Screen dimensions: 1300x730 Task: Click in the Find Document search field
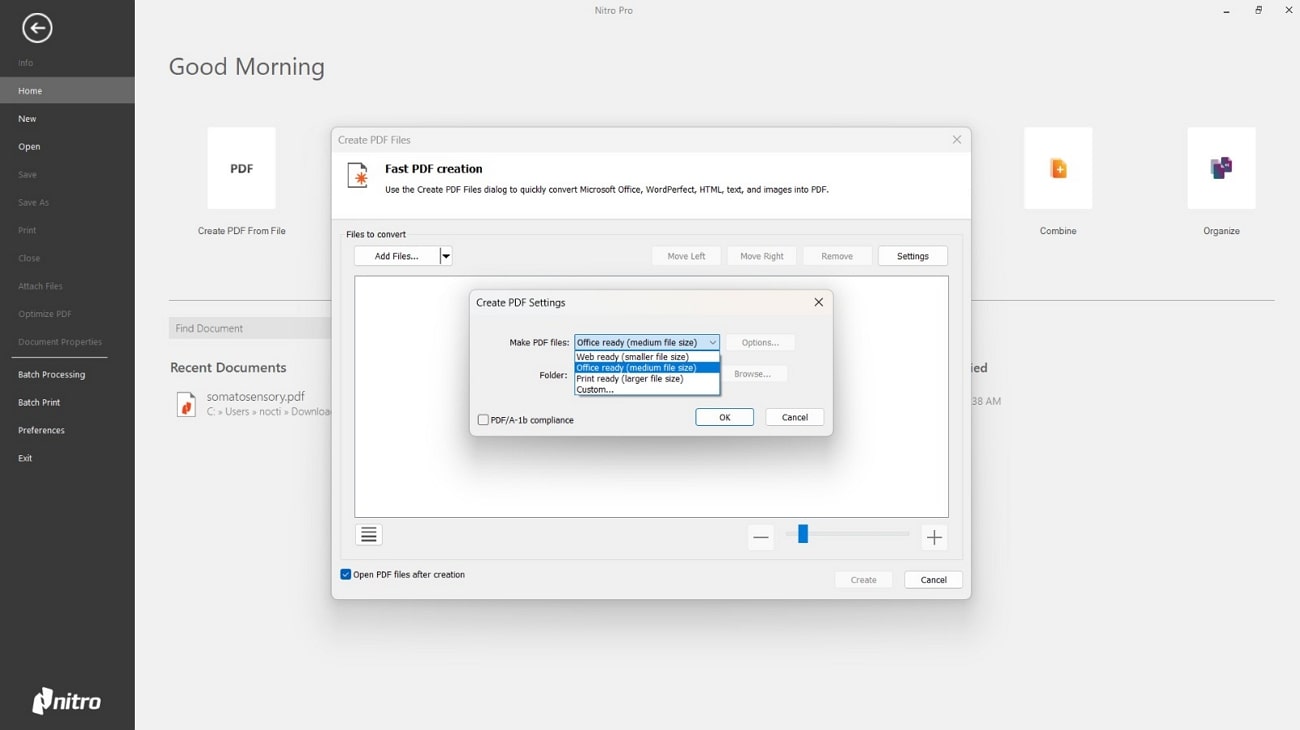tap(250, 328)
